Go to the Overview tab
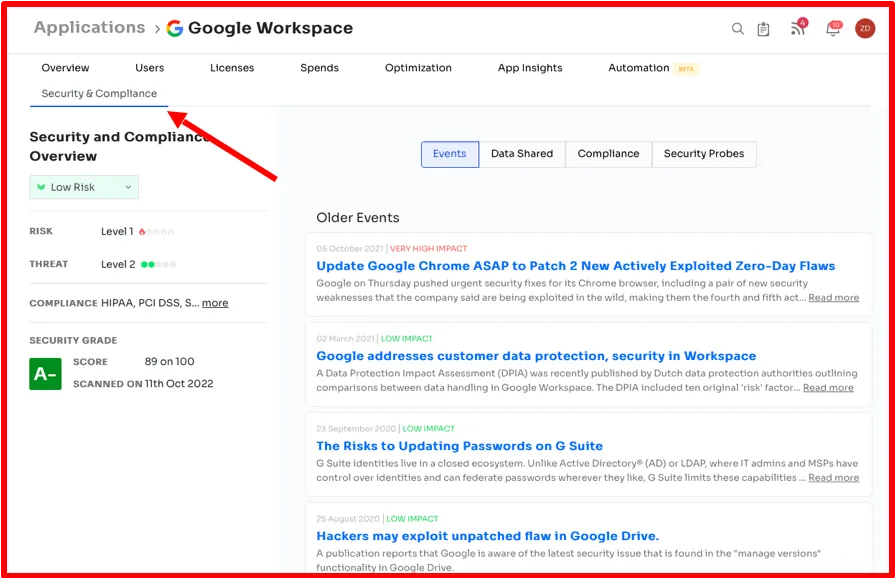The image size is (896, 578). [65, 68]
